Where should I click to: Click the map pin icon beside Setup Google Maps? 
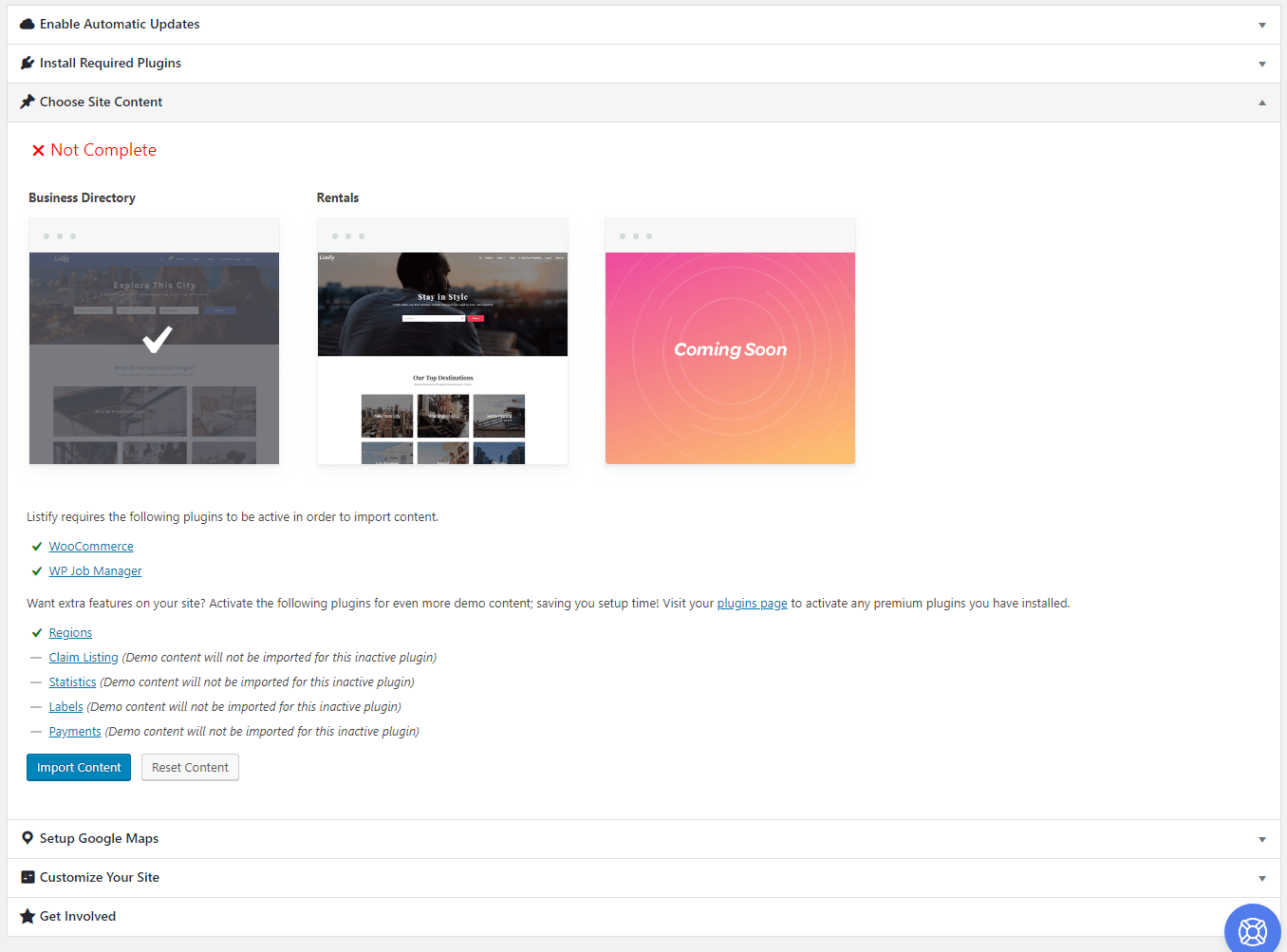tap(28, 838)
